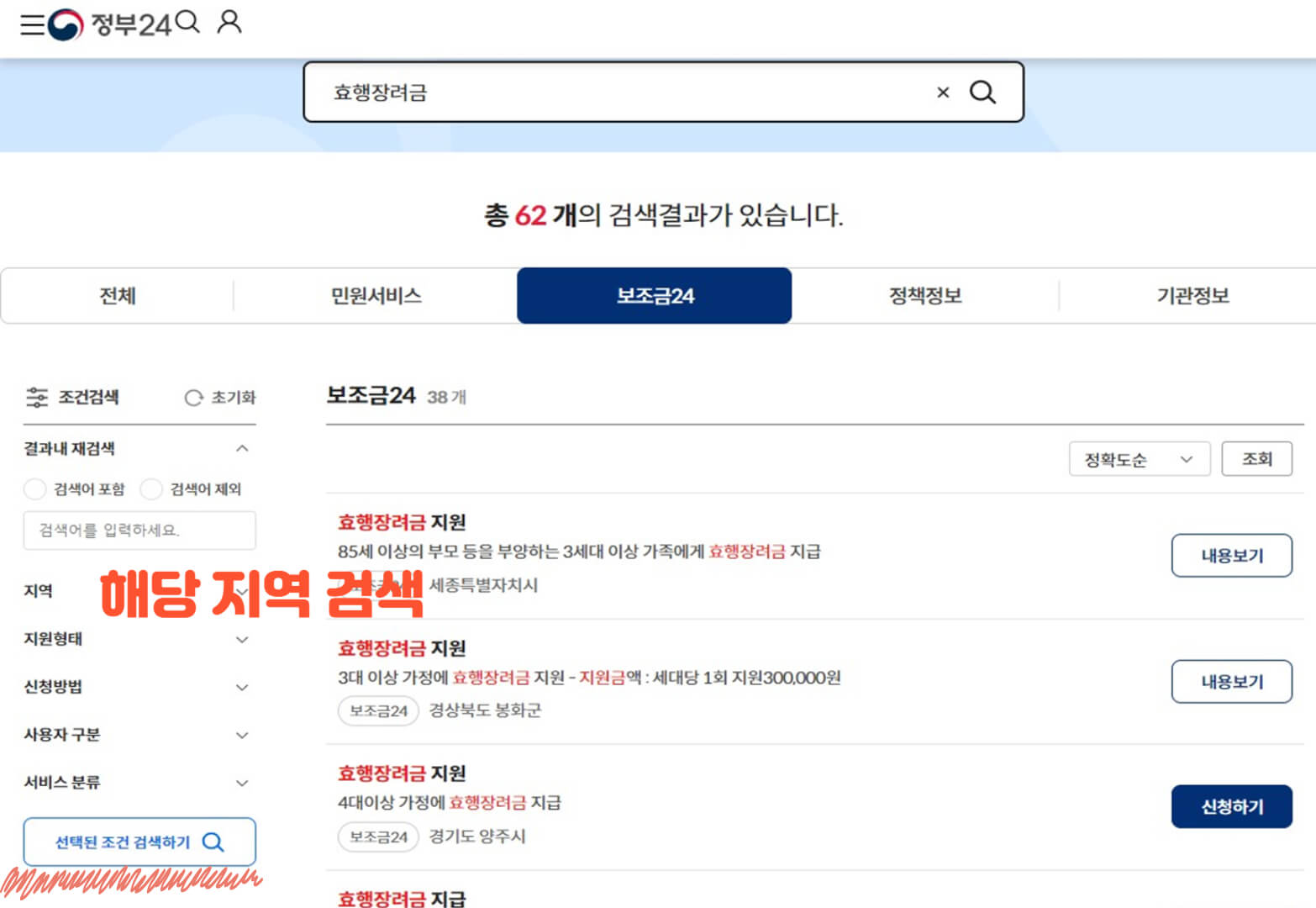Viewport: 1316px width, 908px height.
Task: Clear the search field with the X icon
Action: [x=943, y=92]
